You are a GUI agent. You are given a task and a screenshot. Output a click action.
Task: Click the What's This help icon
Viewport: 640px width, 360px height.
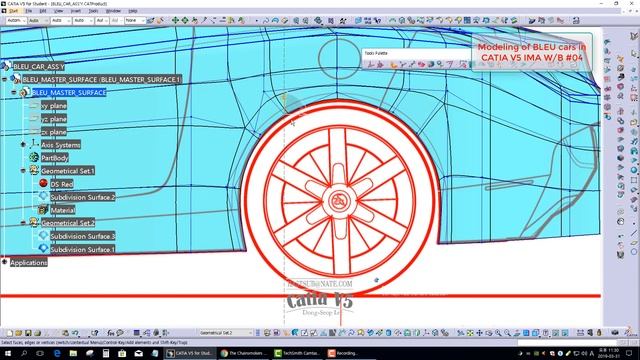[95, 333]
